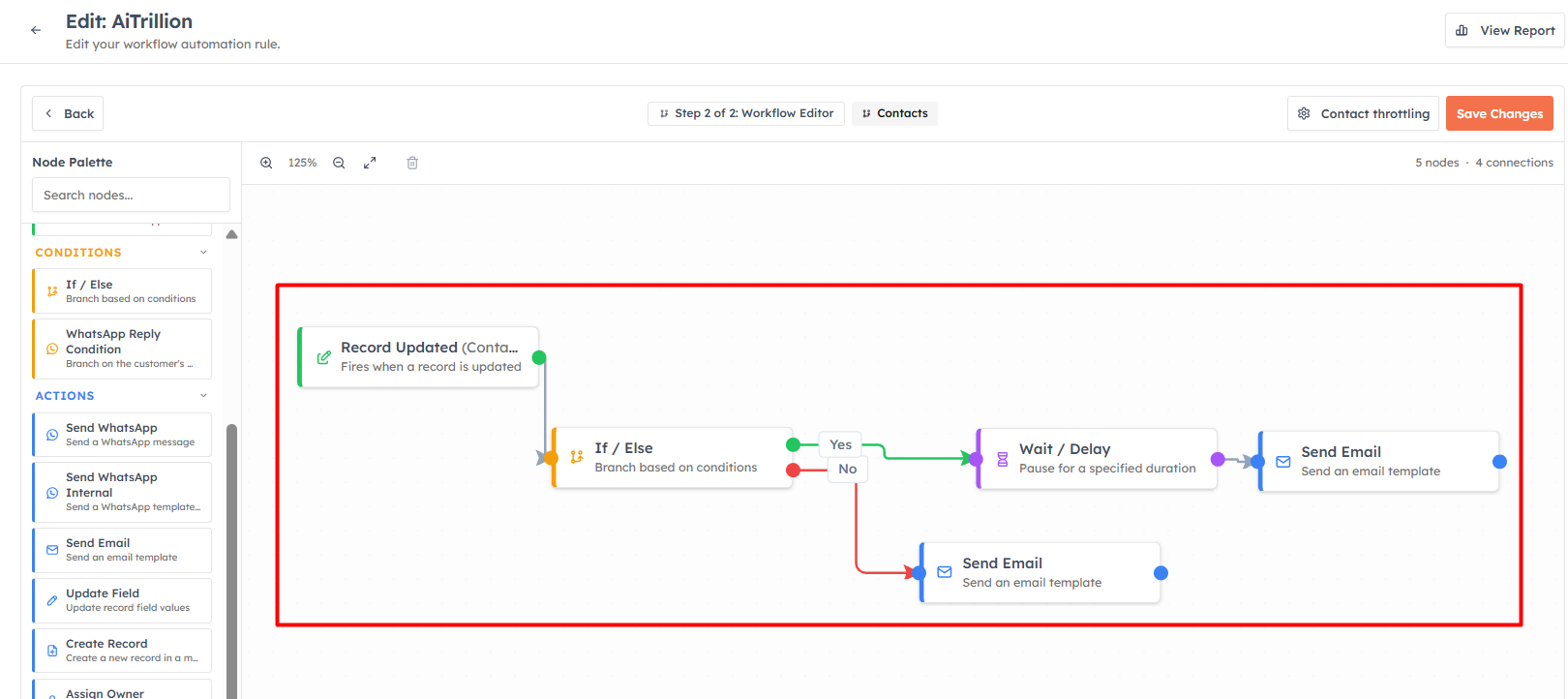The image size is (1568, 699).
Task: Select Update Field palette node
Action: coord(122,600)
